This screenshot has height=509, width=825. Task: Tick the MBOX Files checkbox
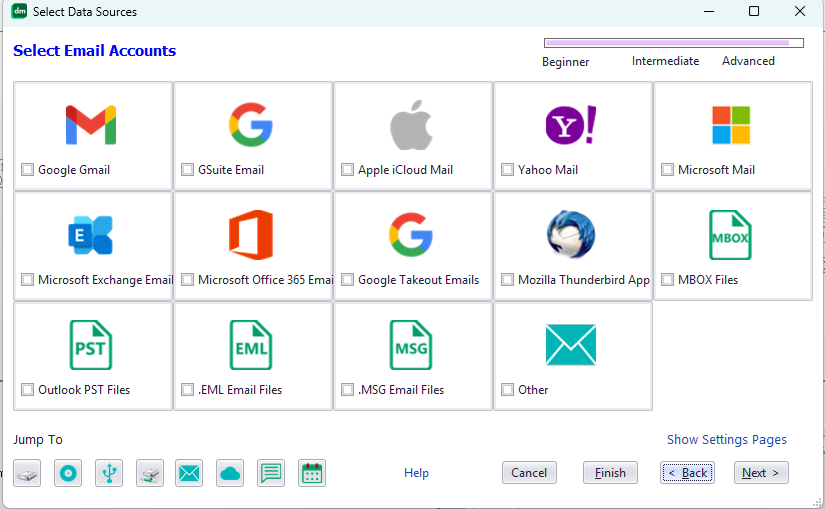click(x=667, y=280)
